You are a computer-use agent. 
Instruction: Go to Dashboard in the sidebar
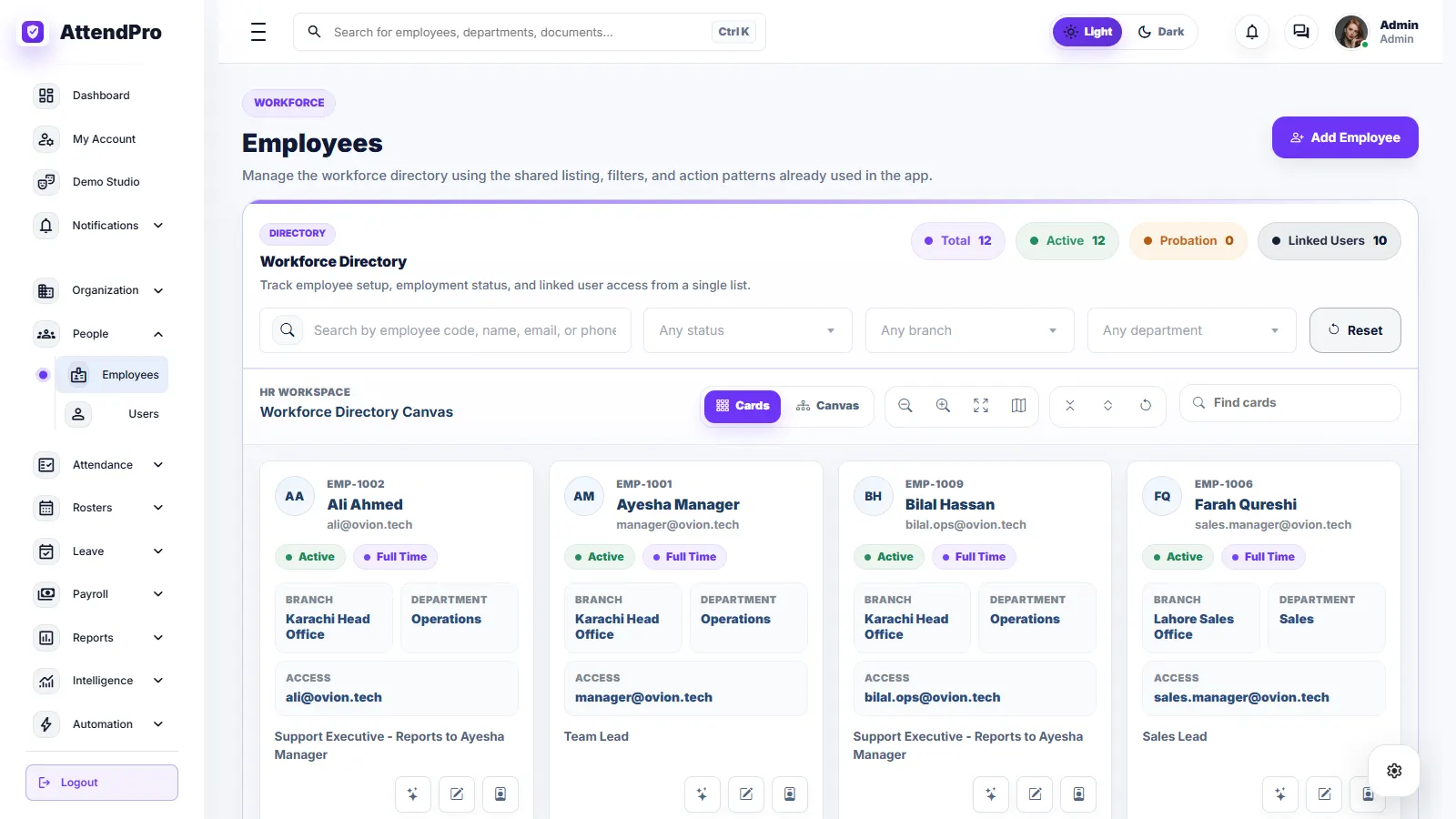101,96
